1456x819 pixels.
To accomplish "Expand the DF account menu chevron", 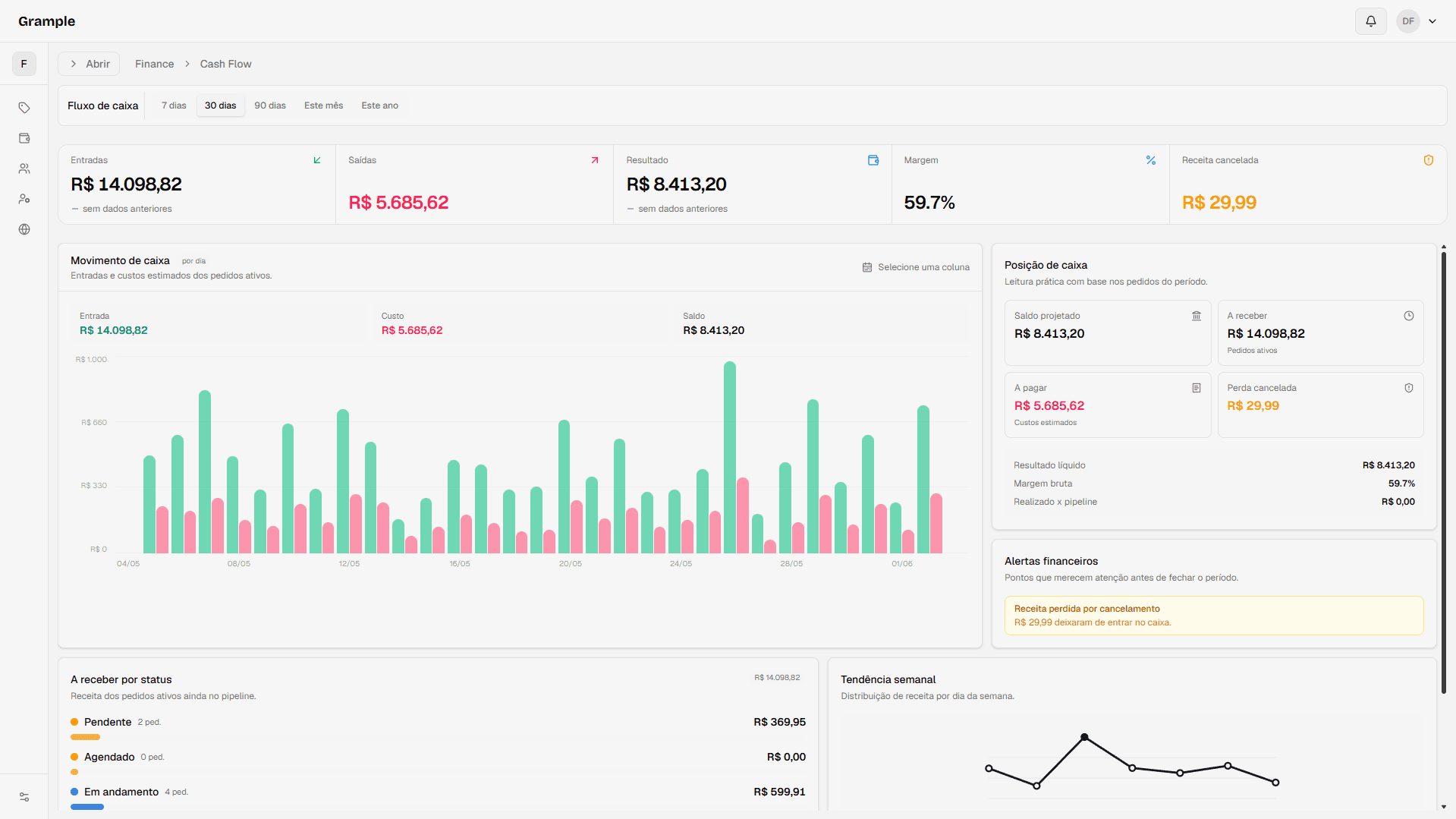I will tap(1432, 21).
